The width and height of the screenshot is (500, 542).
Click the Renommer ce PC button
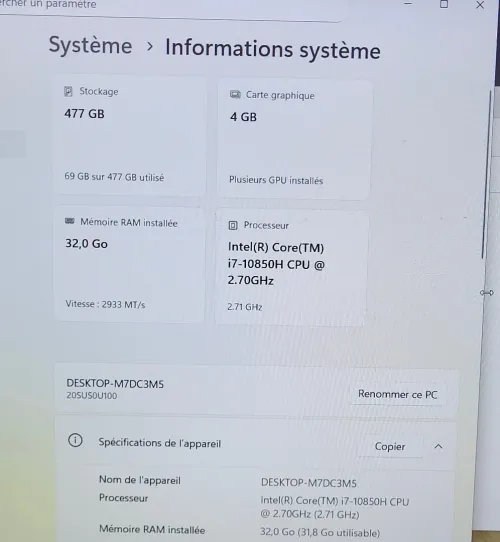[x=398, y=394]
